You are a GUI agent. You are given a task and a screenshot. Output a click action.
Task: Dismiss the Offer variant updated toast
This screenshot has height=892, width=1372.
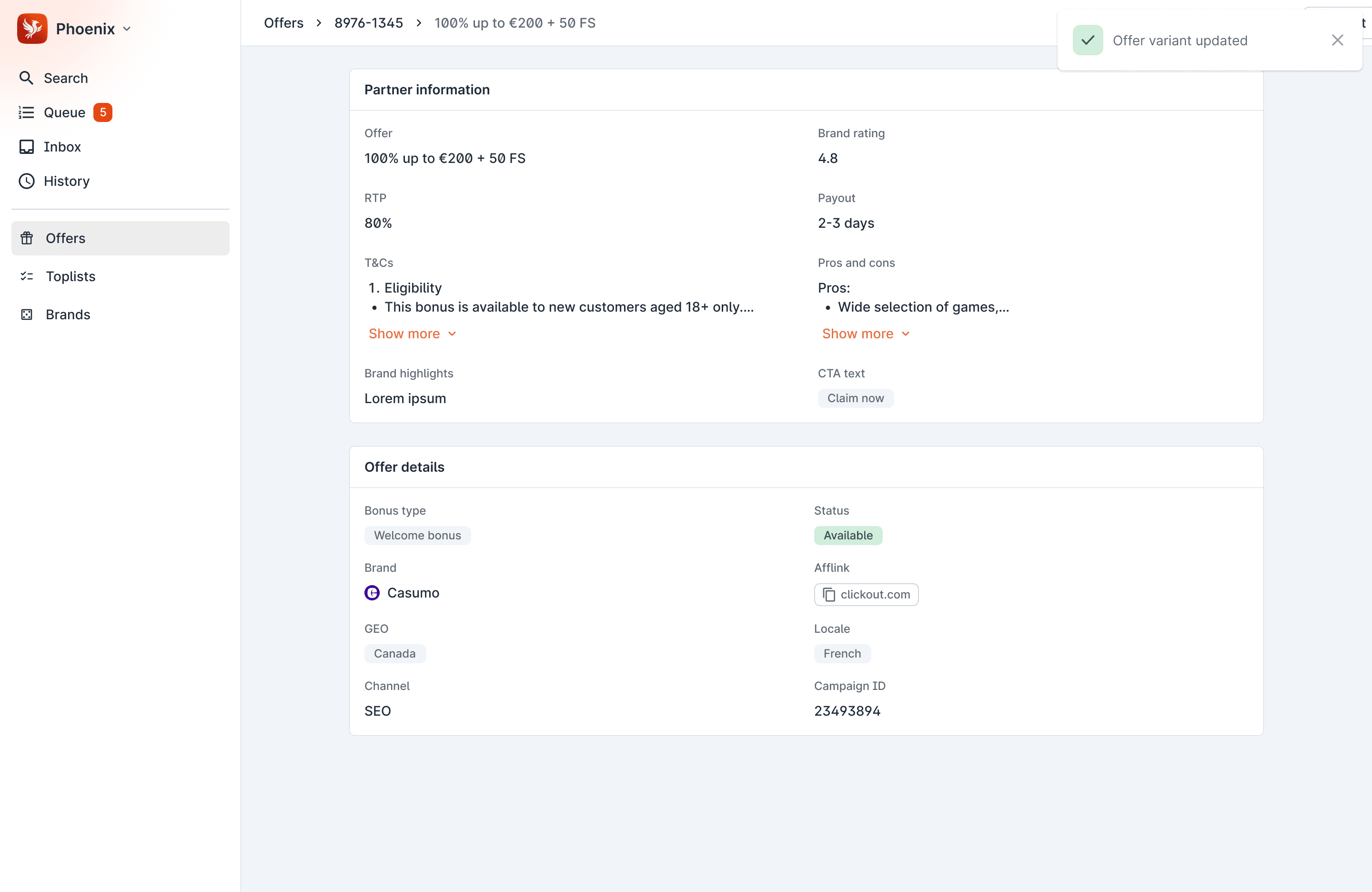coord(1337,41)
